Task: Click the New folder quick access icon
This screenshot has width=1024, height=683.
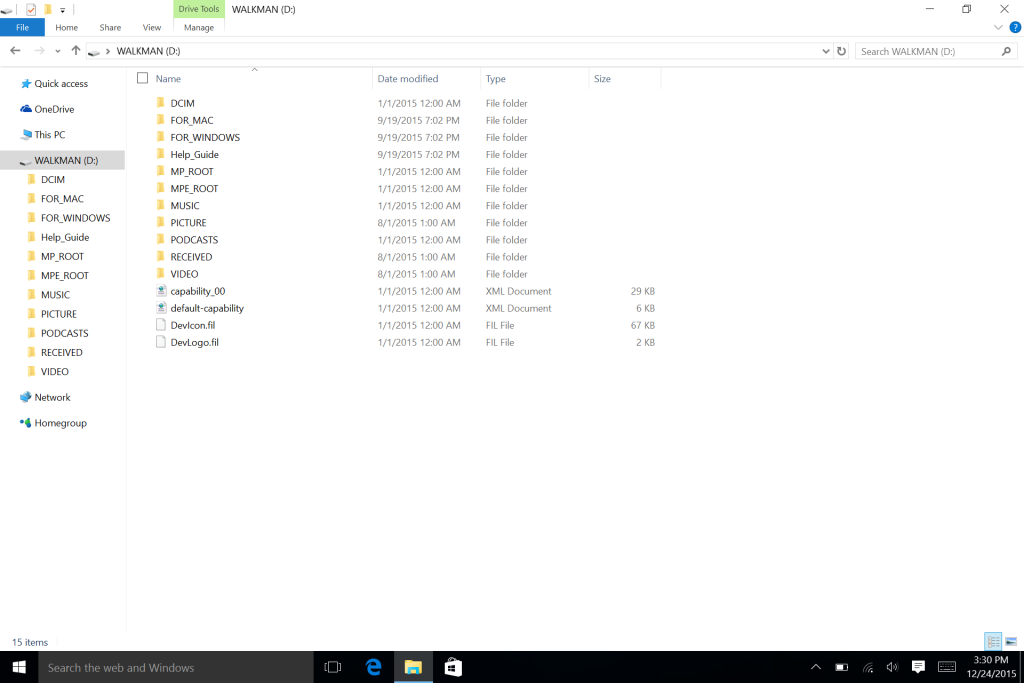Action: 48,9
